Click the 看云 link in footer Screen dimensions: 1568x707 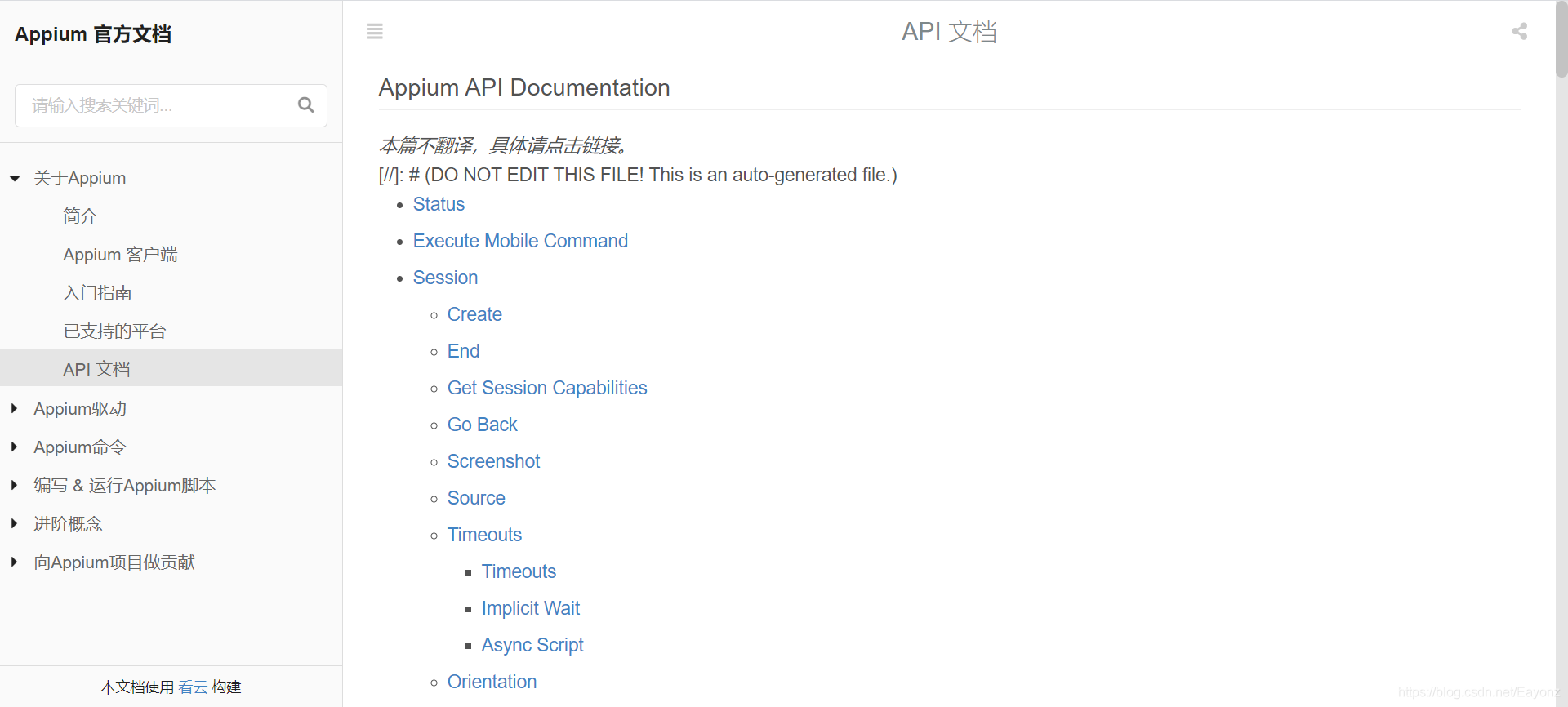(x=193, y=687)
